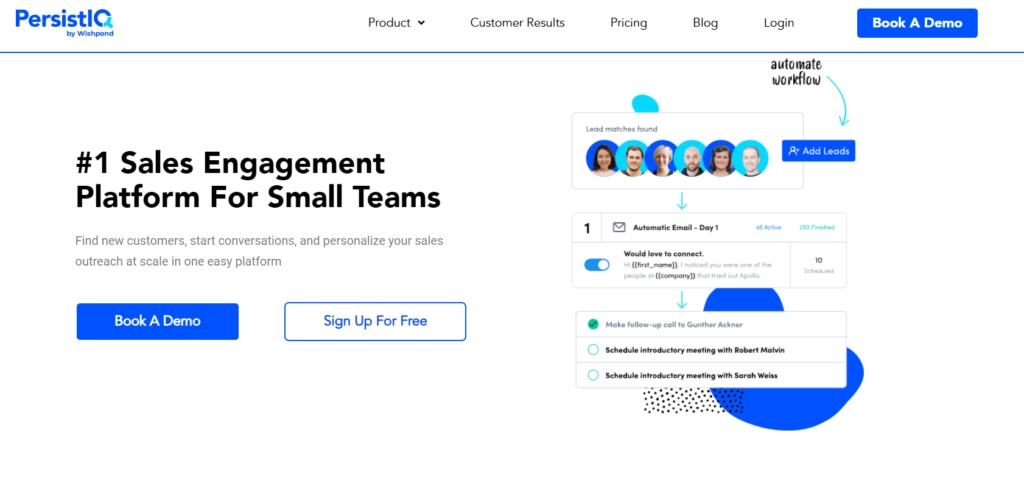Select the first lead avatar photo
This screenshot has height=483, width=1024.
[603, 158]
